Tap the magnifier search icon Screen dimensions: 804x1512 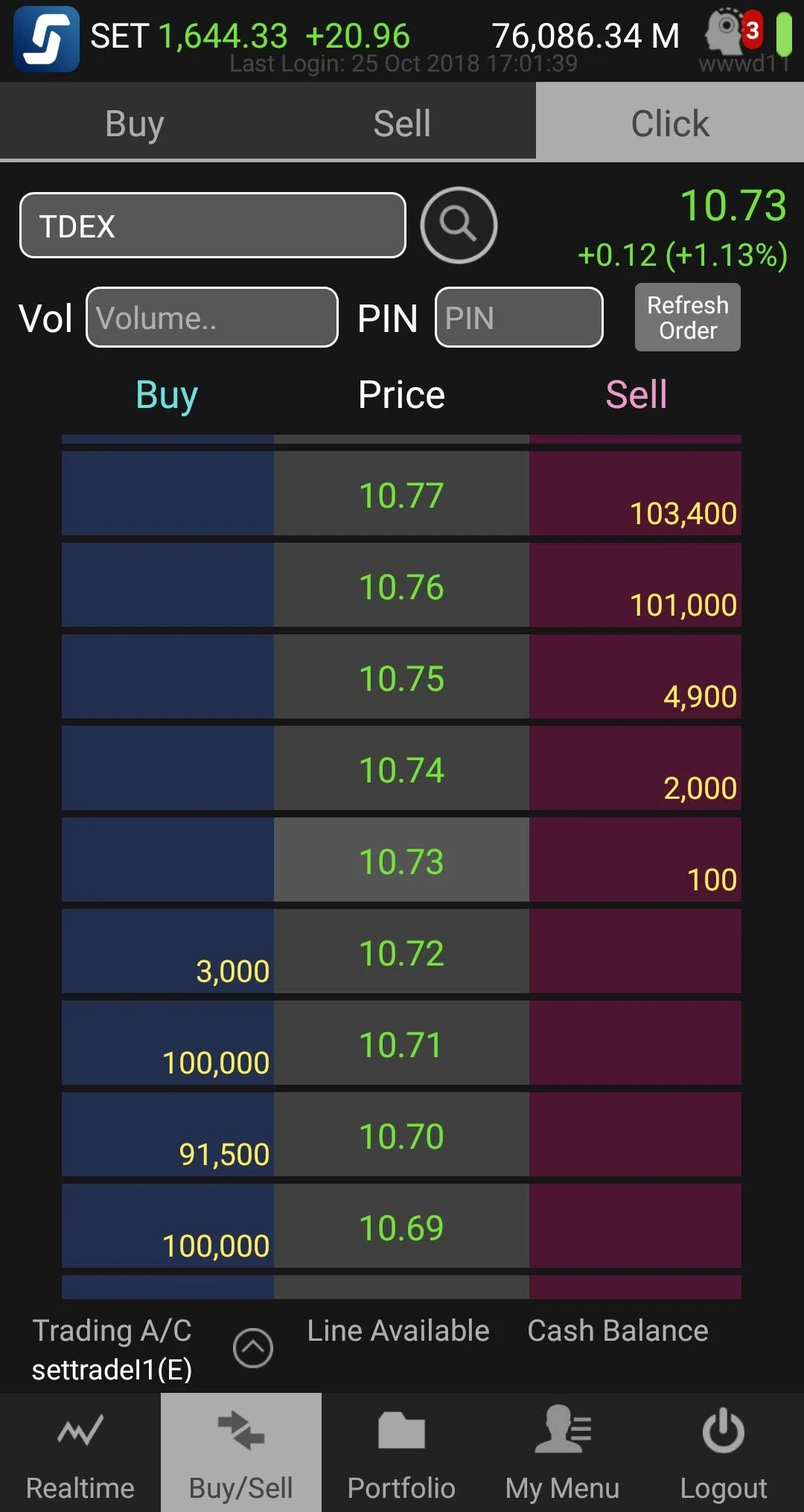click(x=459, y=225)
